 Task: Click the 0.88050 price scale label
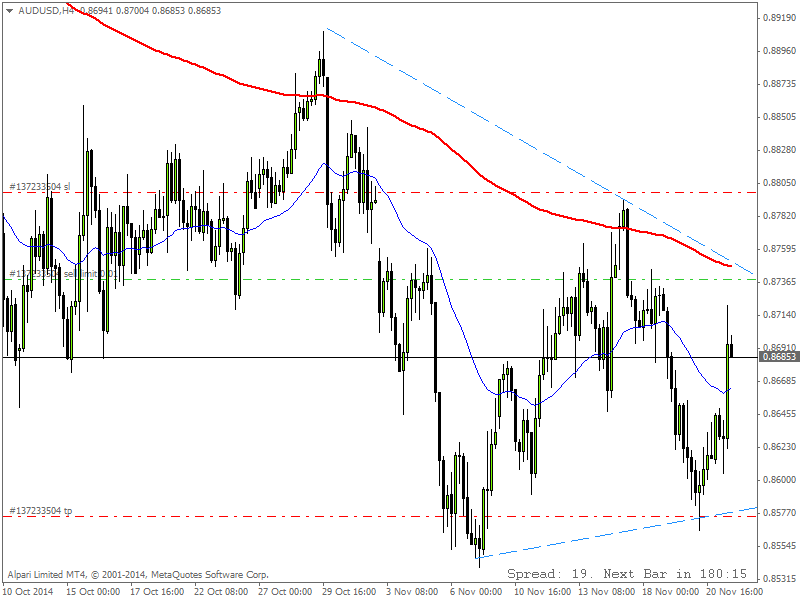(x=779, y=183)
